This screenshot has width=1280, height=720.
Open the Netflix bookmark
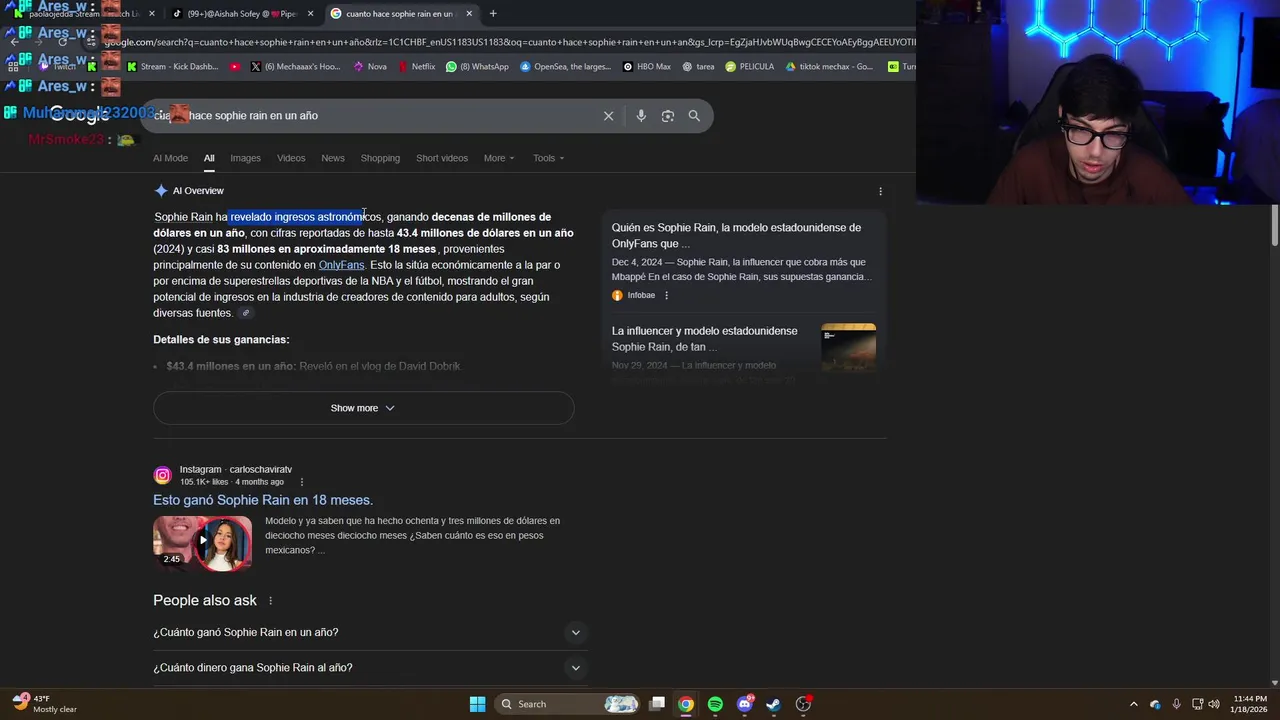point(416,67)
